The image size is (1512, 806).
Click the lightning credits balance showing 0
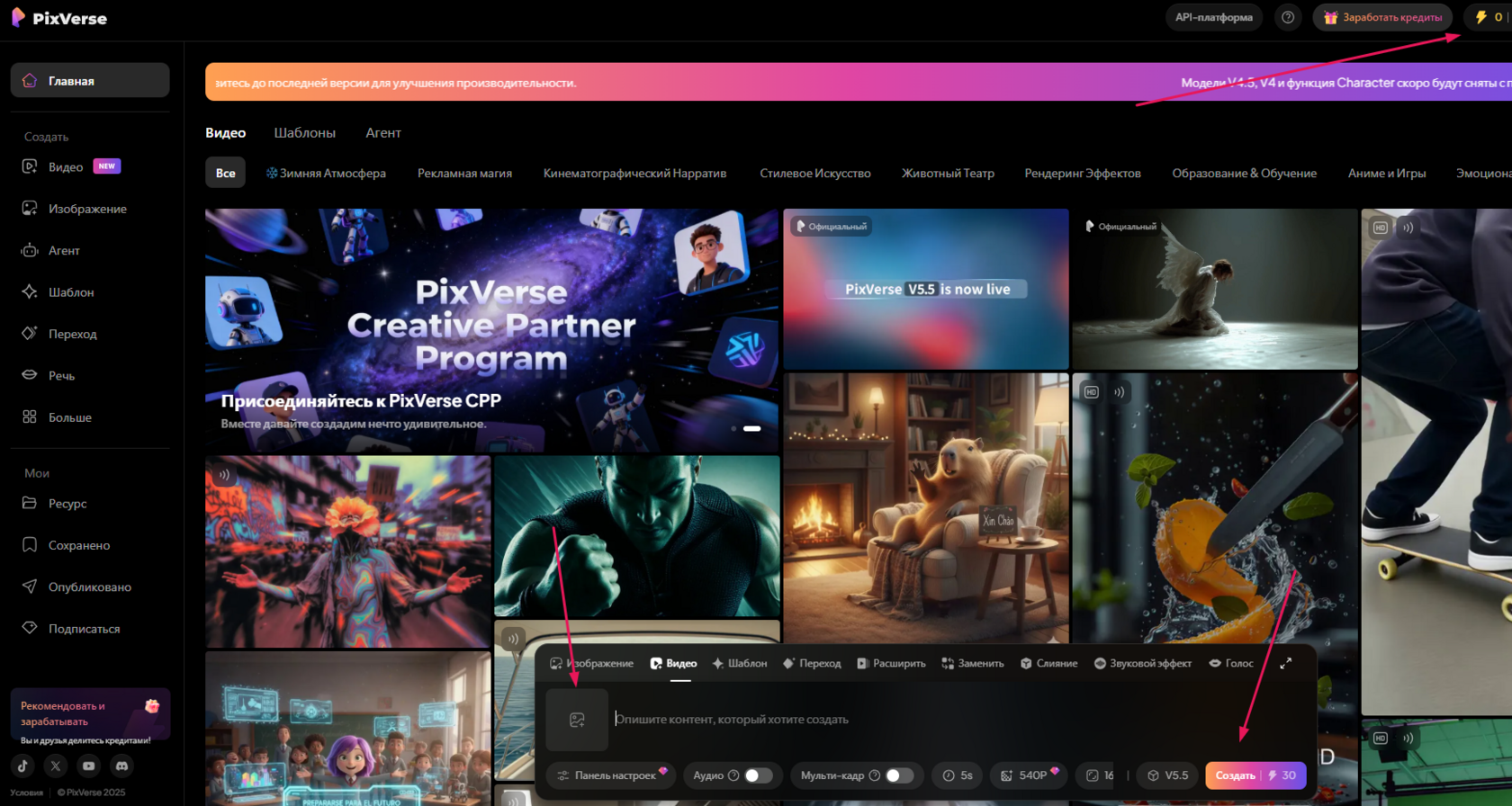[1489, 17]
